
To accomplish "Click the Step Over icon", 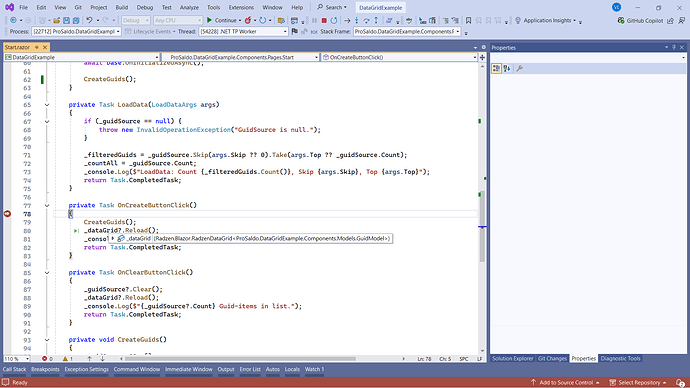I will point(366,20).
